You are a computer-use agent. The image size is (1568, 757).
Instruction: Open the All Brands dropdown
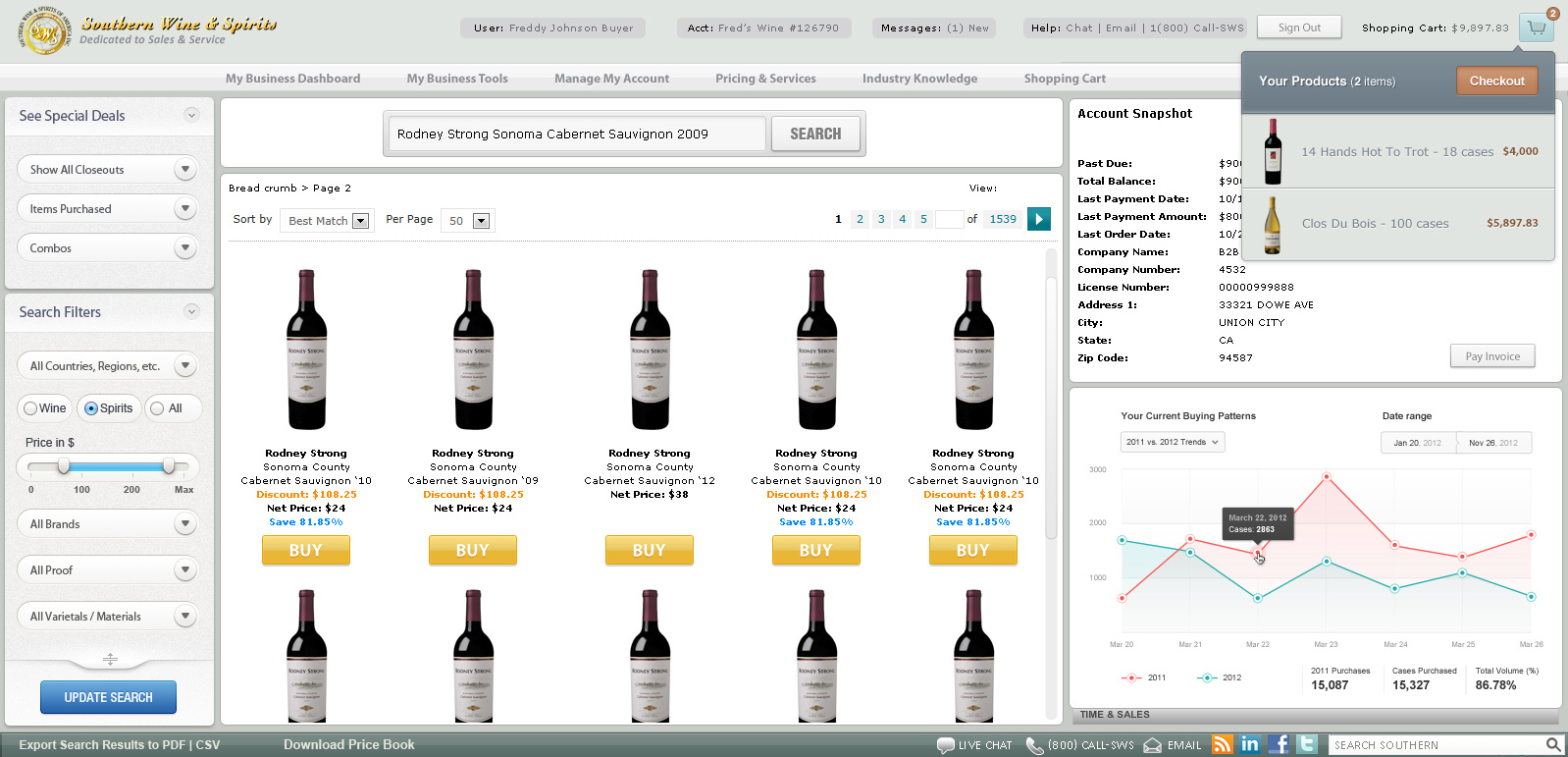point(108,523)
